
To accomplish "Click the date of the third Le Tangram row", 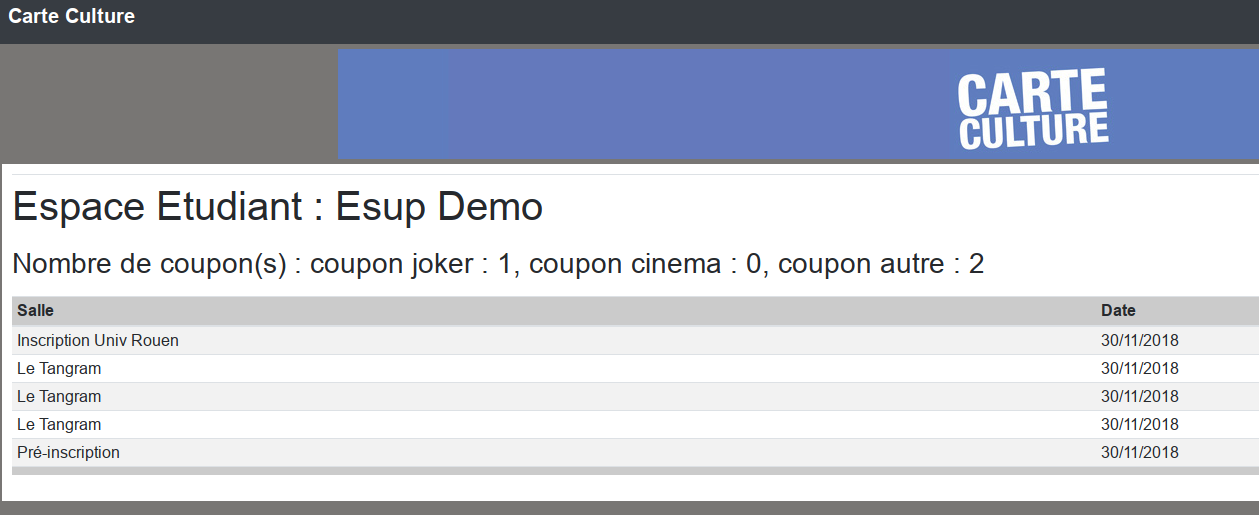I will point(1139,424).
